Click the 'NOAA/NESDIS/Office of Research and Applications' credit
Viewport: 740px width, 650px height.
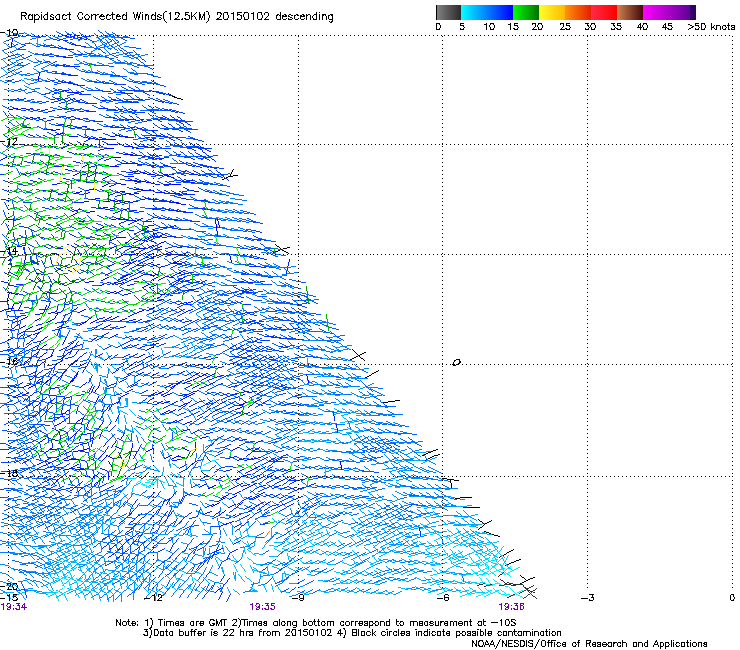tap(589, 644)
